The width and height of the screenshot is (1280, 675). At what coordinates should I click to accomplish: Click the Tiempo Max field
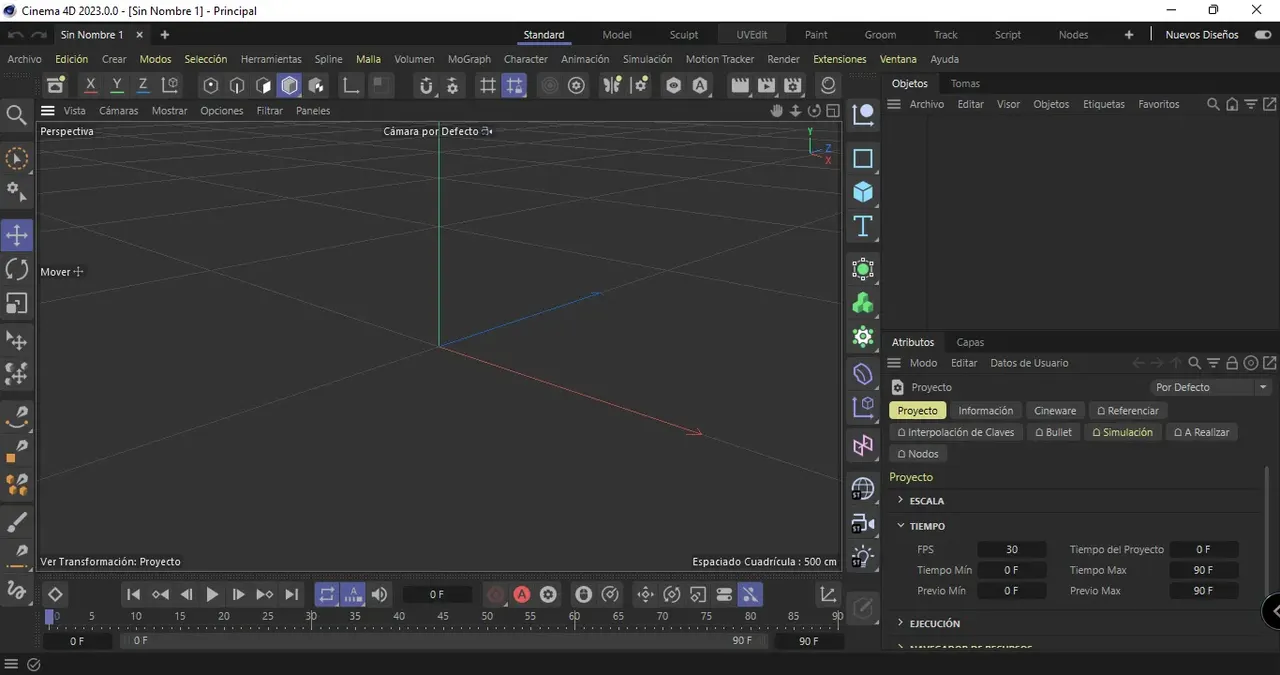1204,570
